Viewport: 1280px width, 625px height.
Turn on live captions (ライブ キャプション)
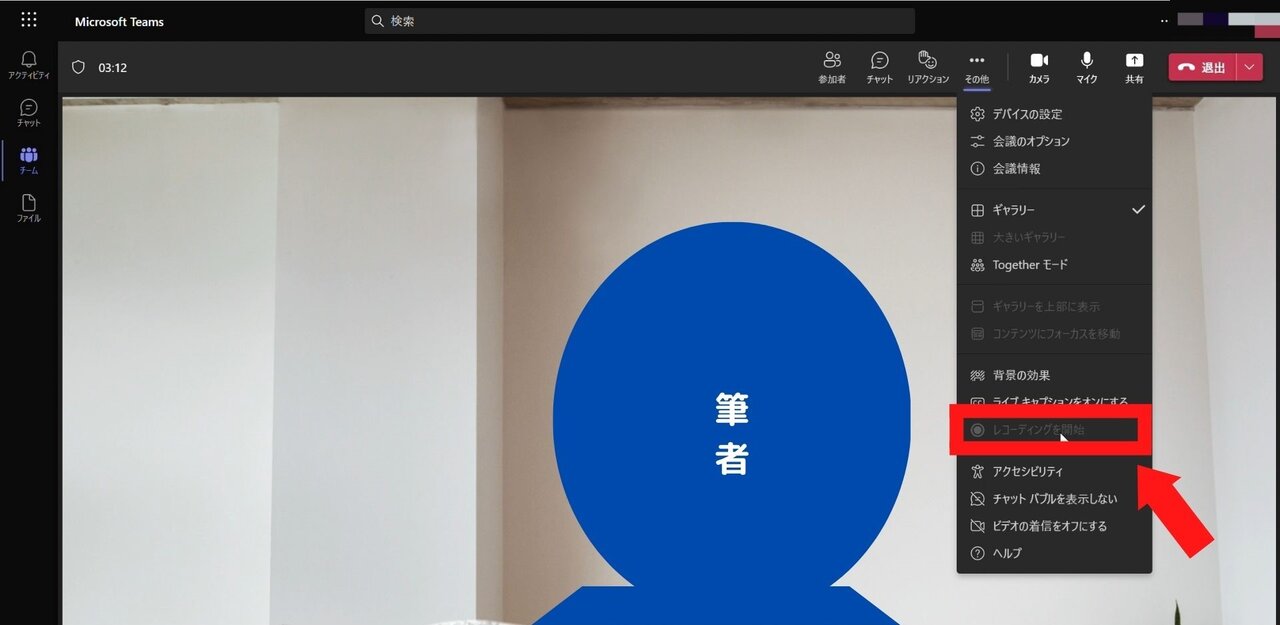point(1054,401)
